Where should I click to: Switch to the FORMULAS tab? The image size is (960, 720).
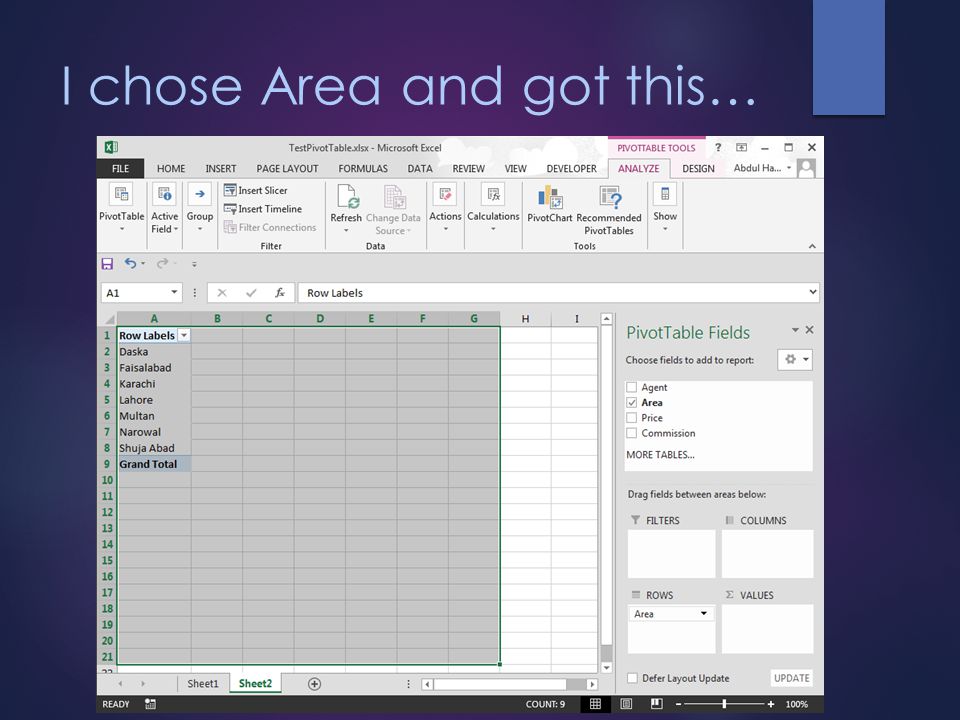coord(363,168)
